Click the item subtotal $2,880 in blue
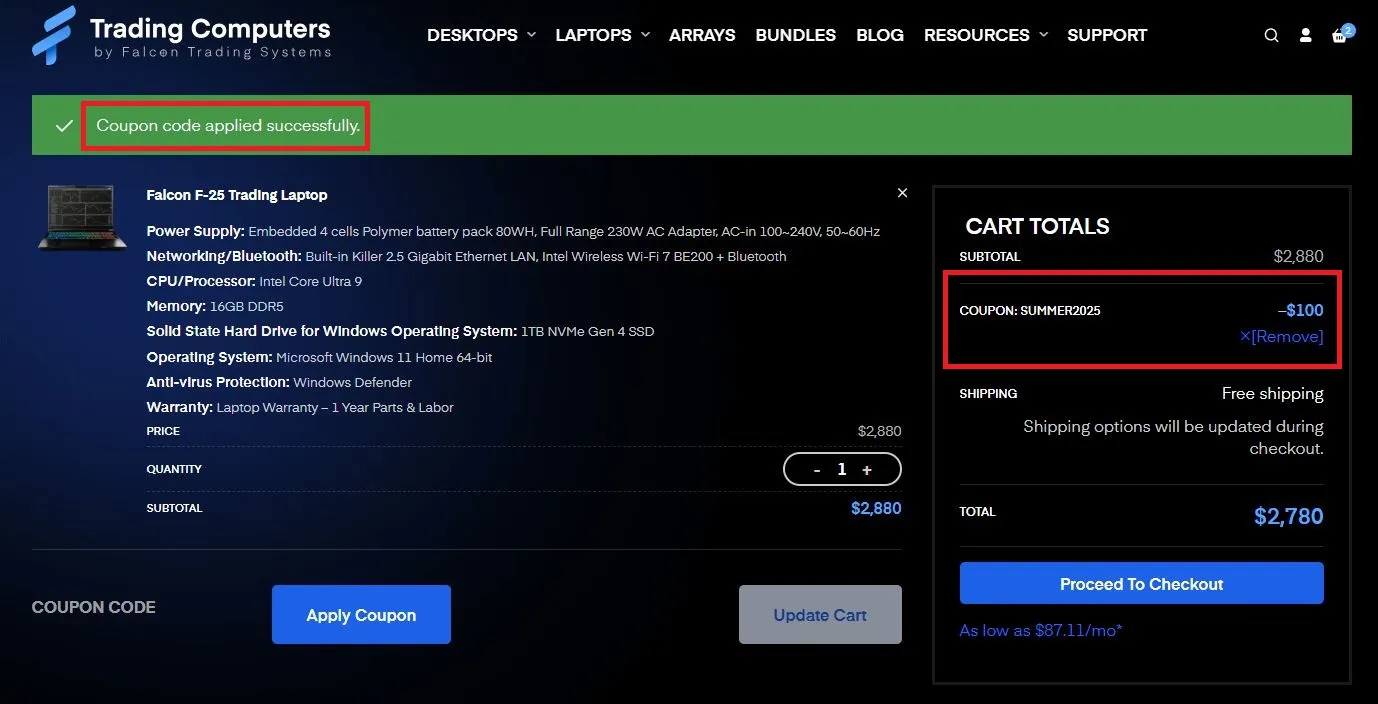Screen dimensions: 1378x704 876,508
